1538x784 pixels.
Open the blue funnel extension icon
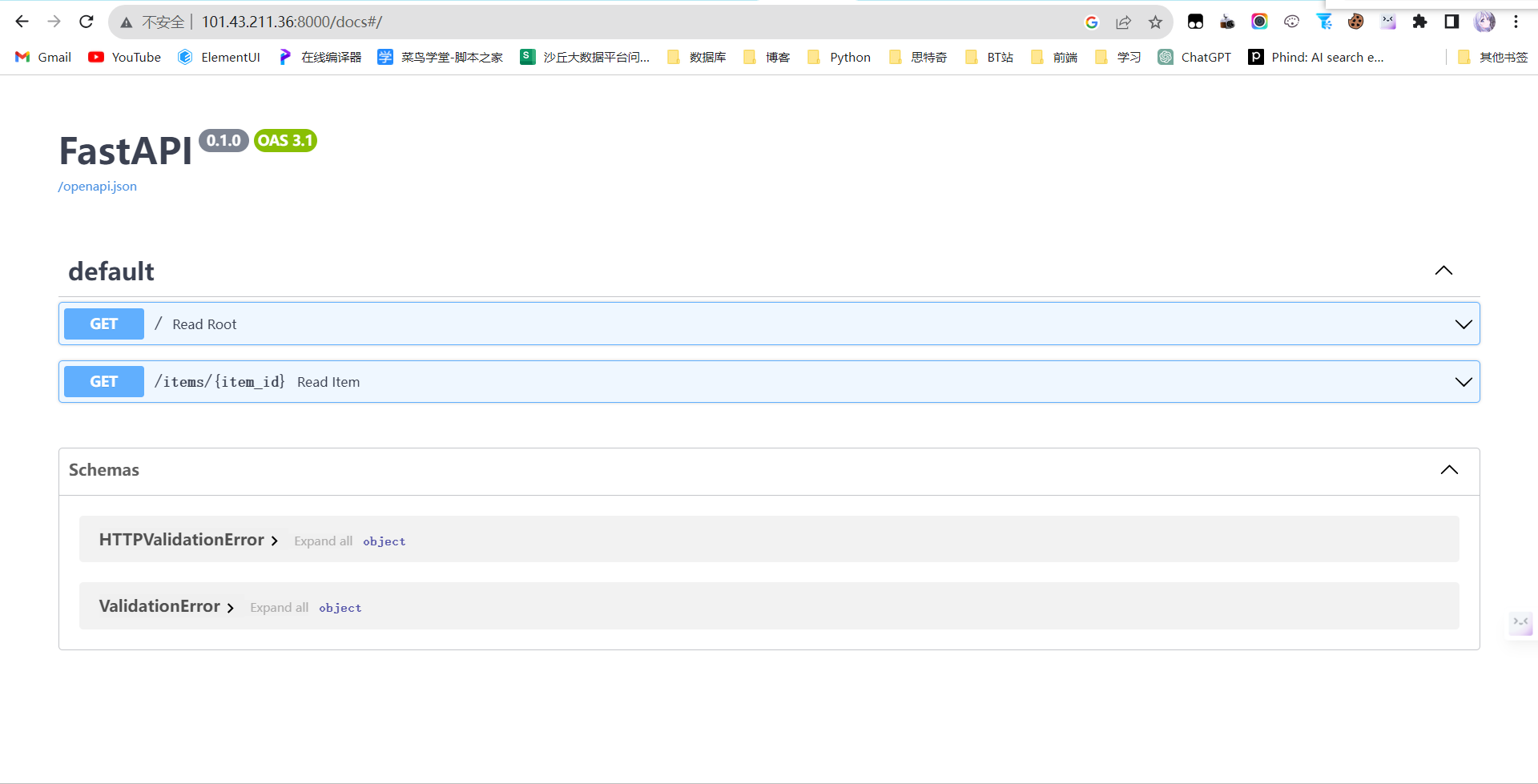tap(1323, 22)
